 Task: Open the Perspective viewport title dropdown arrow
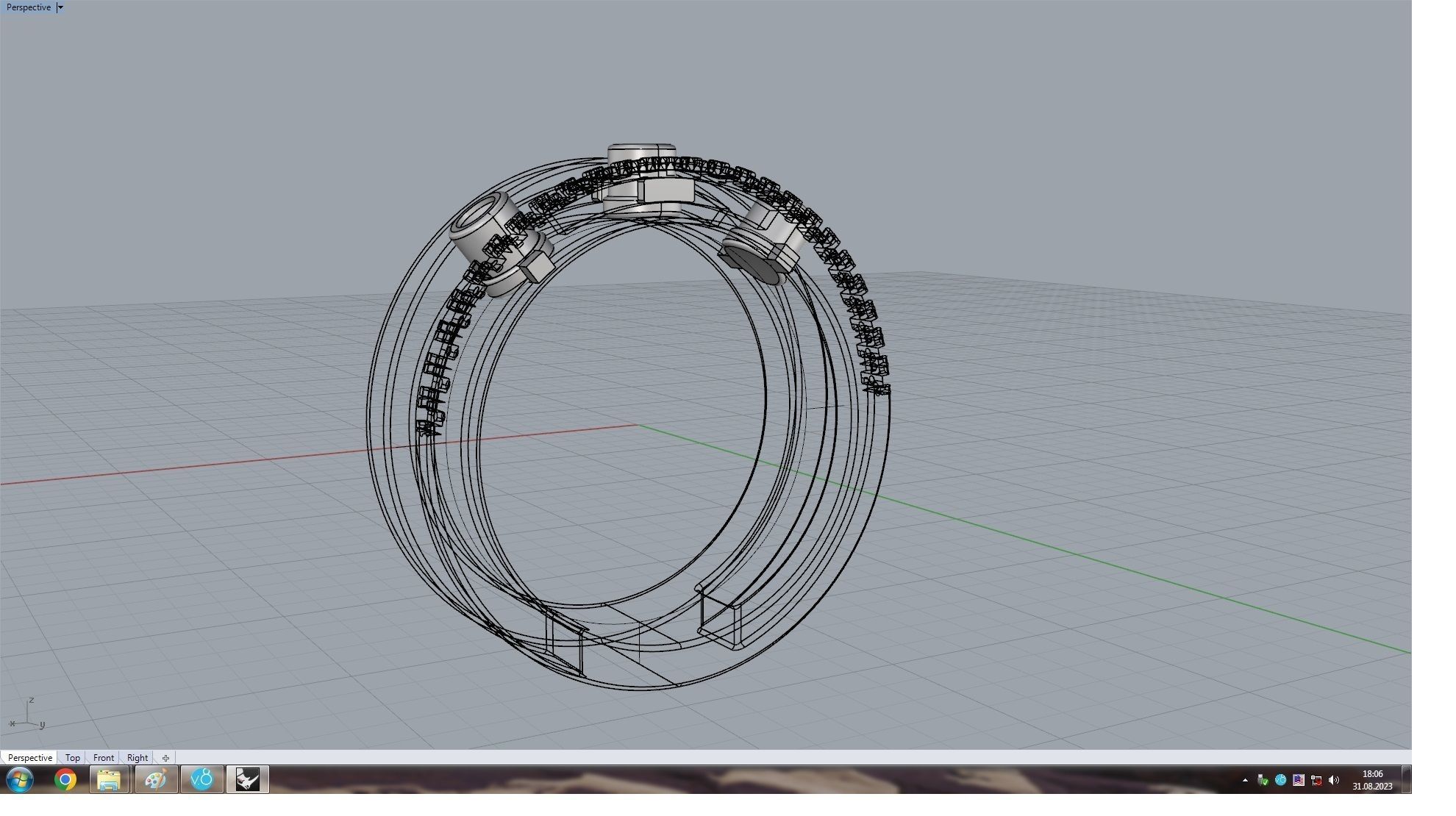pos(60,7)
